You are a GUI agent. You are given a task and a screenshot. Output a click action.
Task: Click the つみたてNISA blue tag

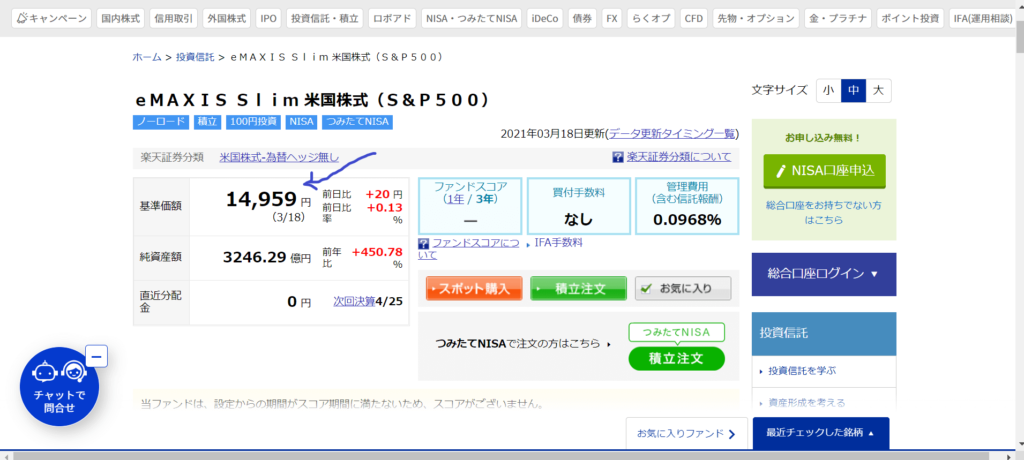[x=357, y=122]
